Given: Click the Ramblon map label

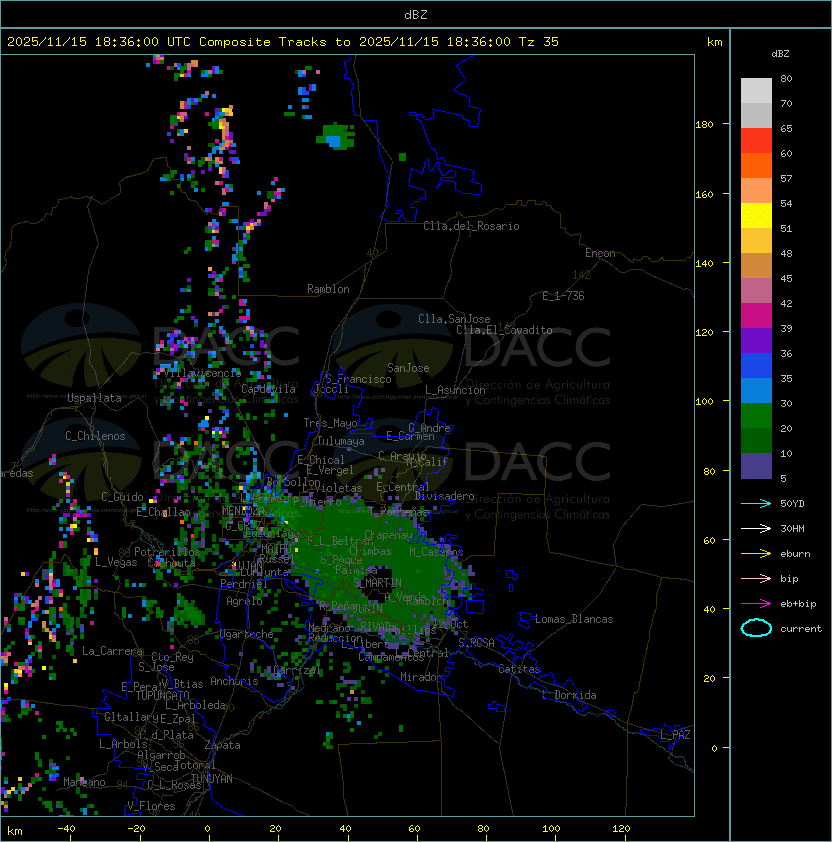Looking at the screenshot, I should [328, 289].
